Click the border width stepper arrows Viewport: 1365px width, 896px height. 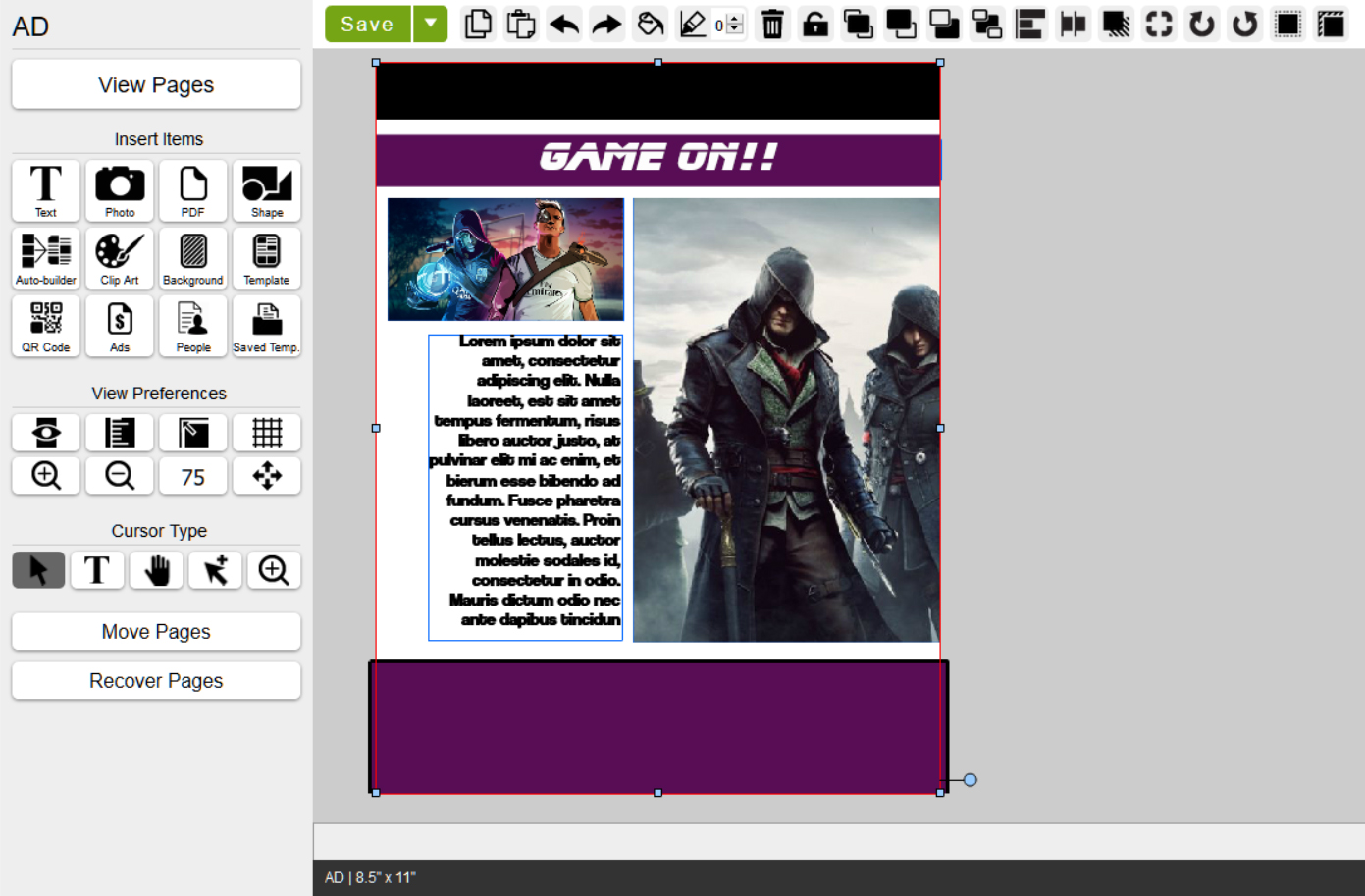coord(736,25)
